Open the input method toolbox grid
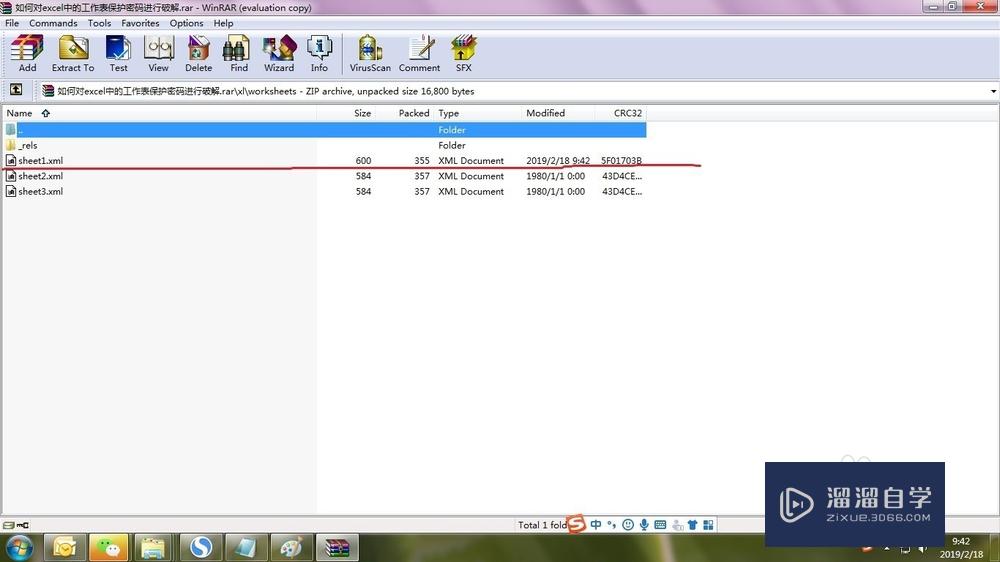This screenshot has width=1000, height=562. pos(708,524)
